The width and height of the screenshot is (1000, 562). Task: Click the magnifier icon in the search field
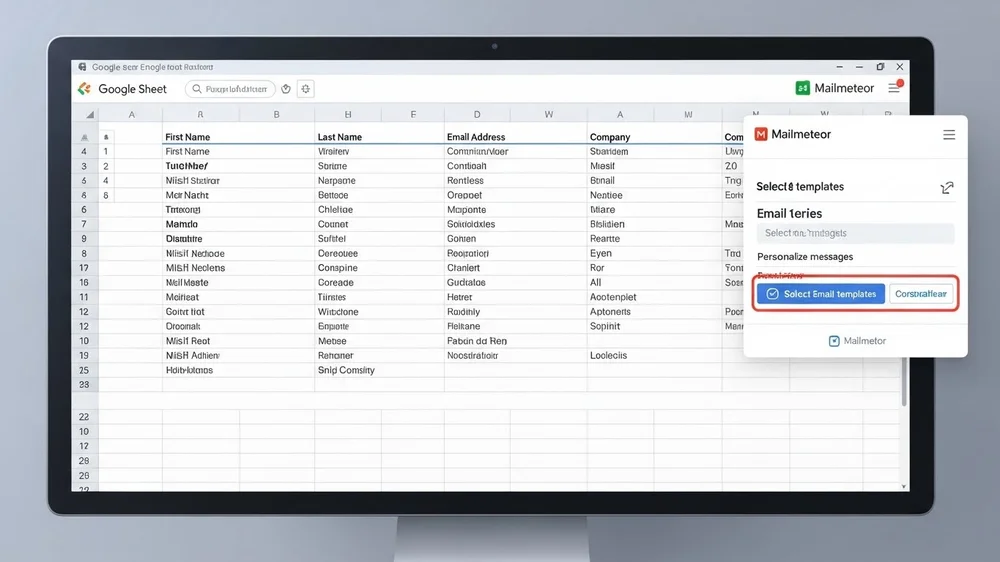pos(196,89)
